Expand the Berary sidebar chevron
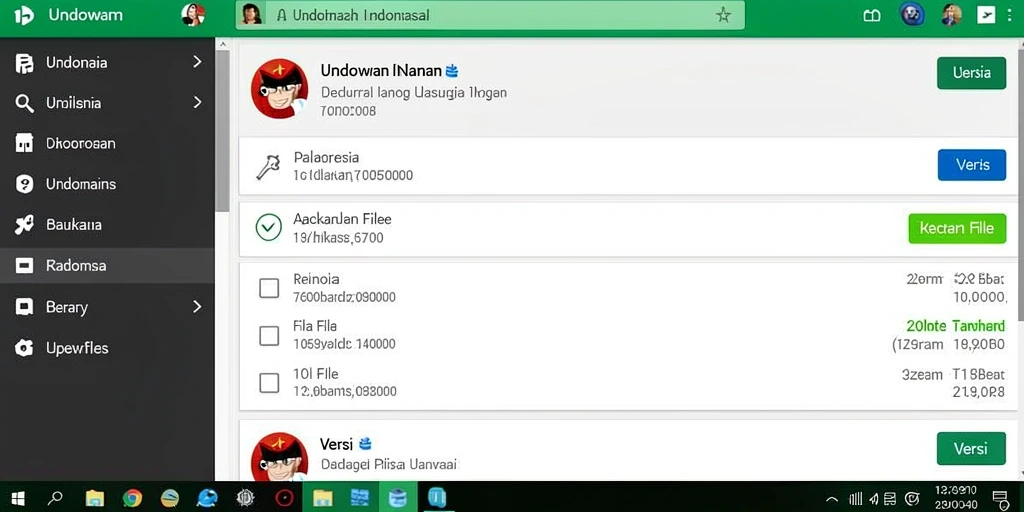 197,306
